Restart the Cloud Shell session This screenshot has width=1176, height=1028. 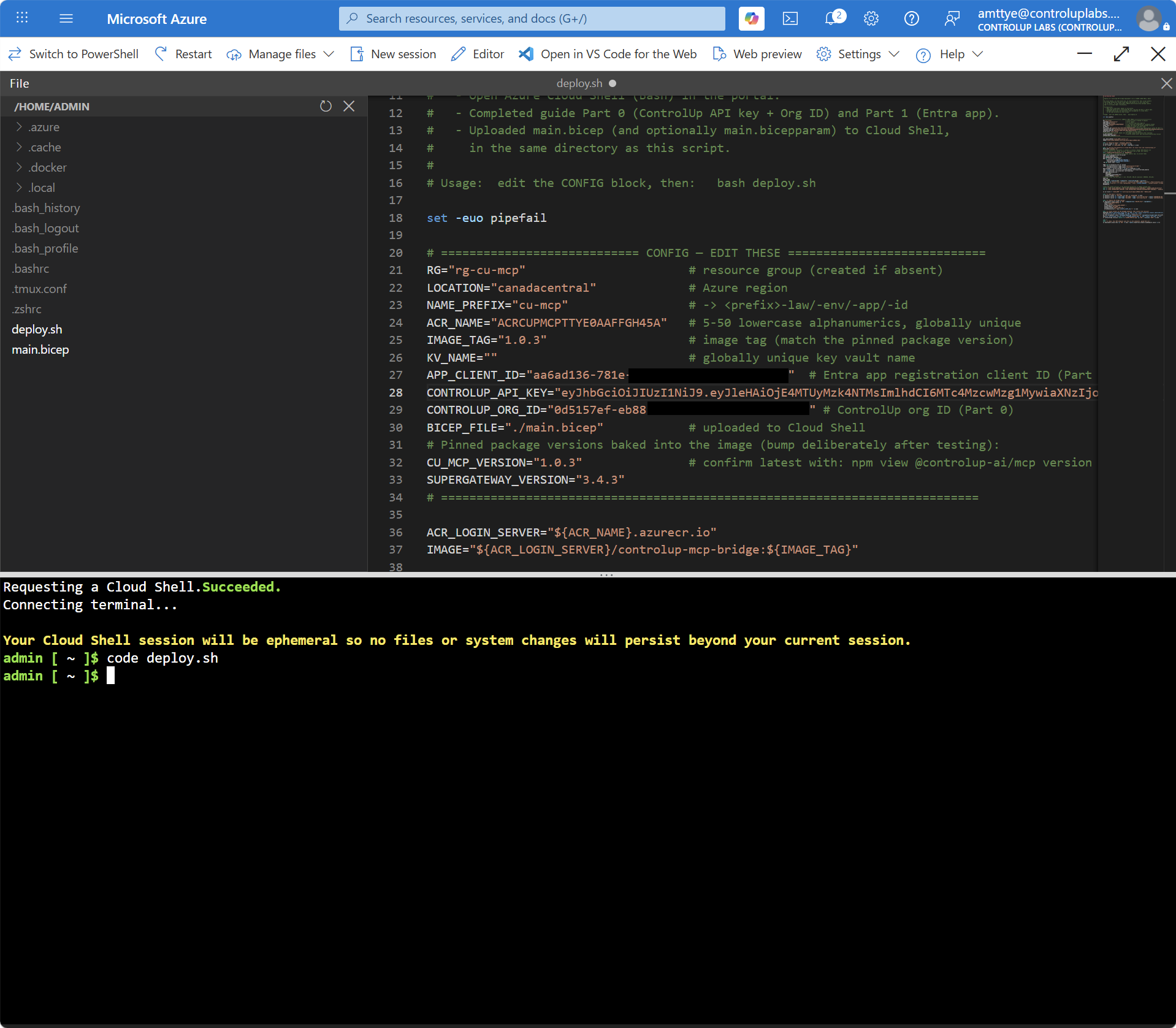(183, 54)
